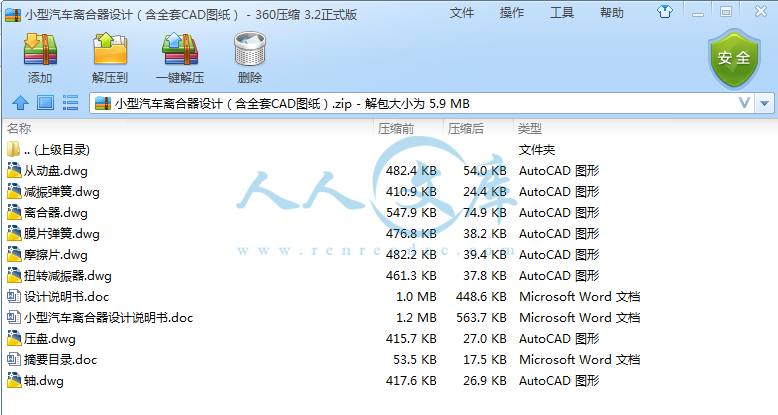This screenshot has width=778, height=415.
Task: Switch to the detail list view button
Action: [70, 103]
